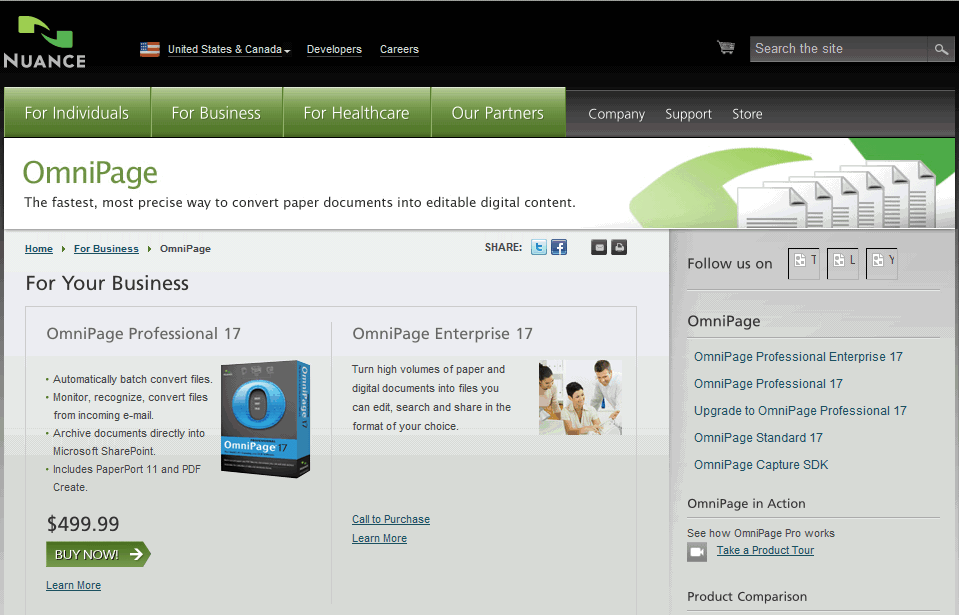Click the product tour video camera icon

697,552
